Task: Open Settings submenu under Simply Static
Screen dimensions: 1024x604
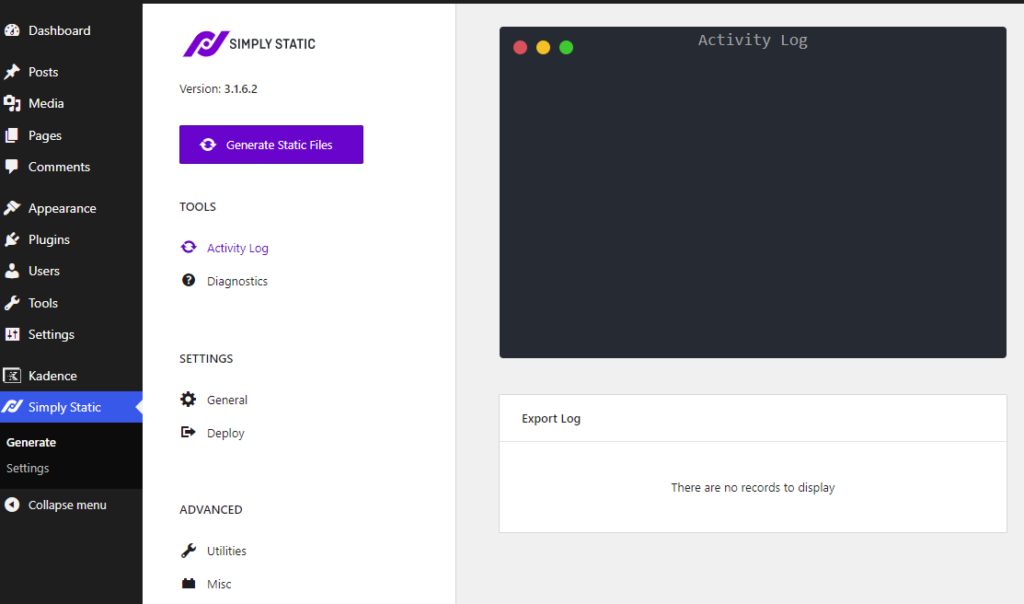Action: click(x=27, y=468)
